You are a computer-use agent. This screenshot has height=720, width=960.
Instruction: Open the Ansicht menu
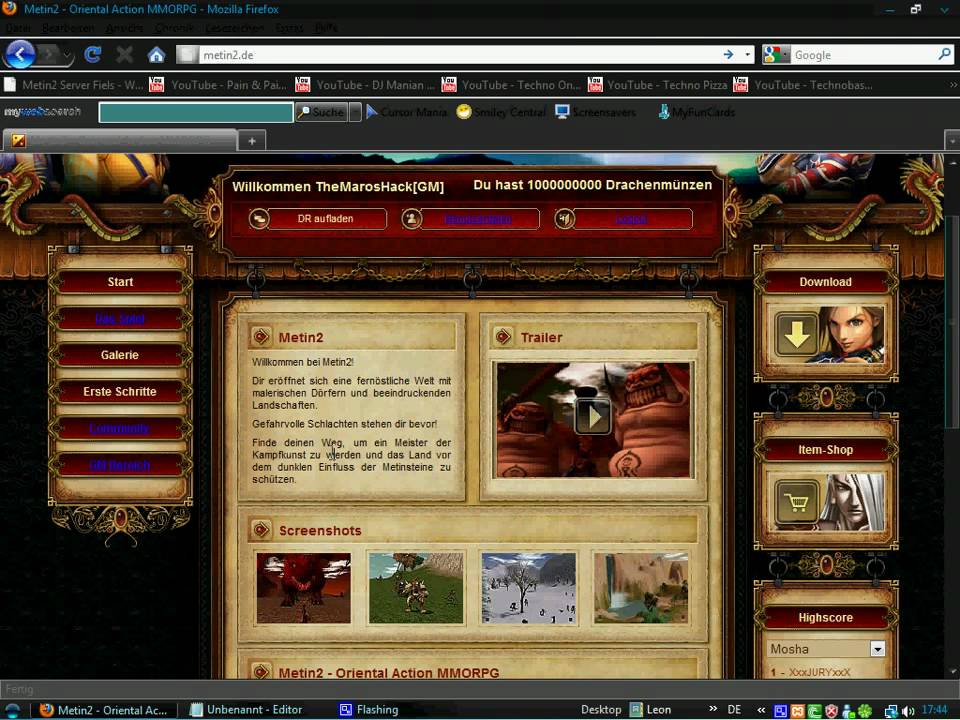click(x=124, y=28)
